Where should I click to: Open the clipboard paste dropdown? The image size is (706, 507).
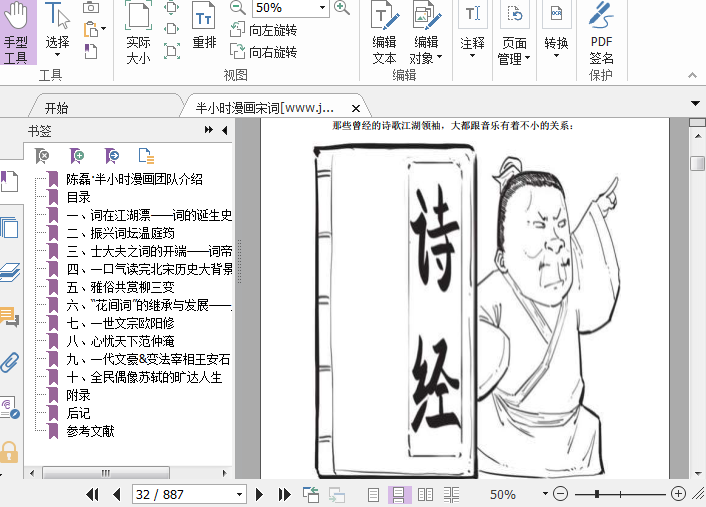(x=104, y=29)
